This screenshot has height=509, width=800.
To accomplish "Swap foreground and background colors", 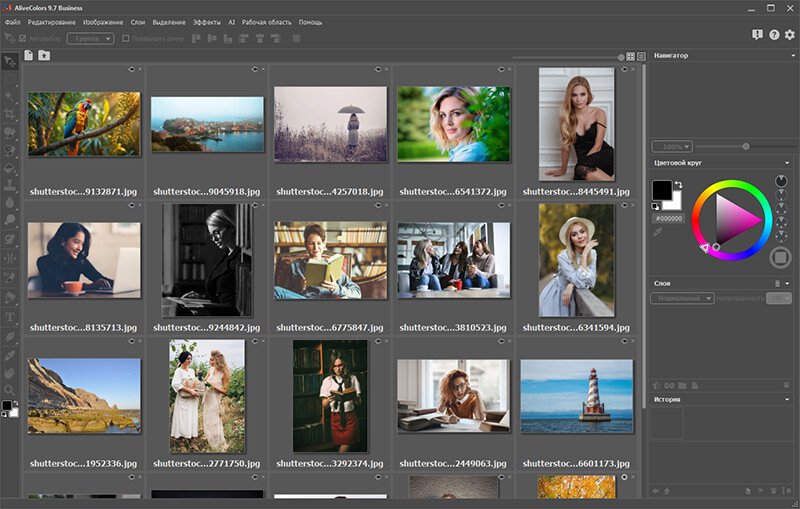I will click(x=678, y=185).
